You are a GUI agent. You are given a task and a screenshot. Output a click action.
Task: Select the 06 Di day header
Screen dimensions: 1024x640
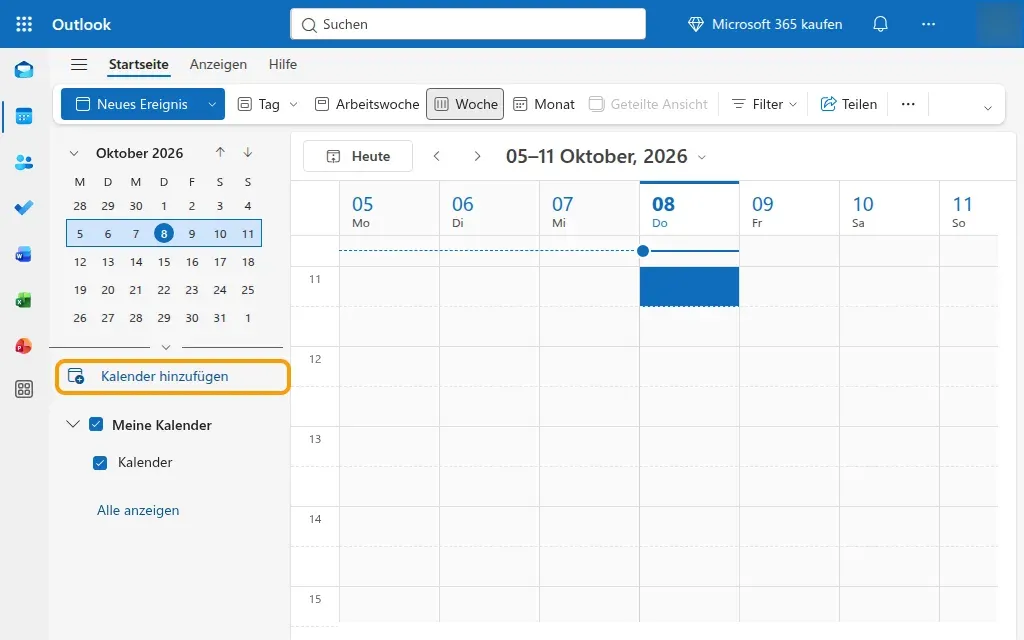point(489,210)
